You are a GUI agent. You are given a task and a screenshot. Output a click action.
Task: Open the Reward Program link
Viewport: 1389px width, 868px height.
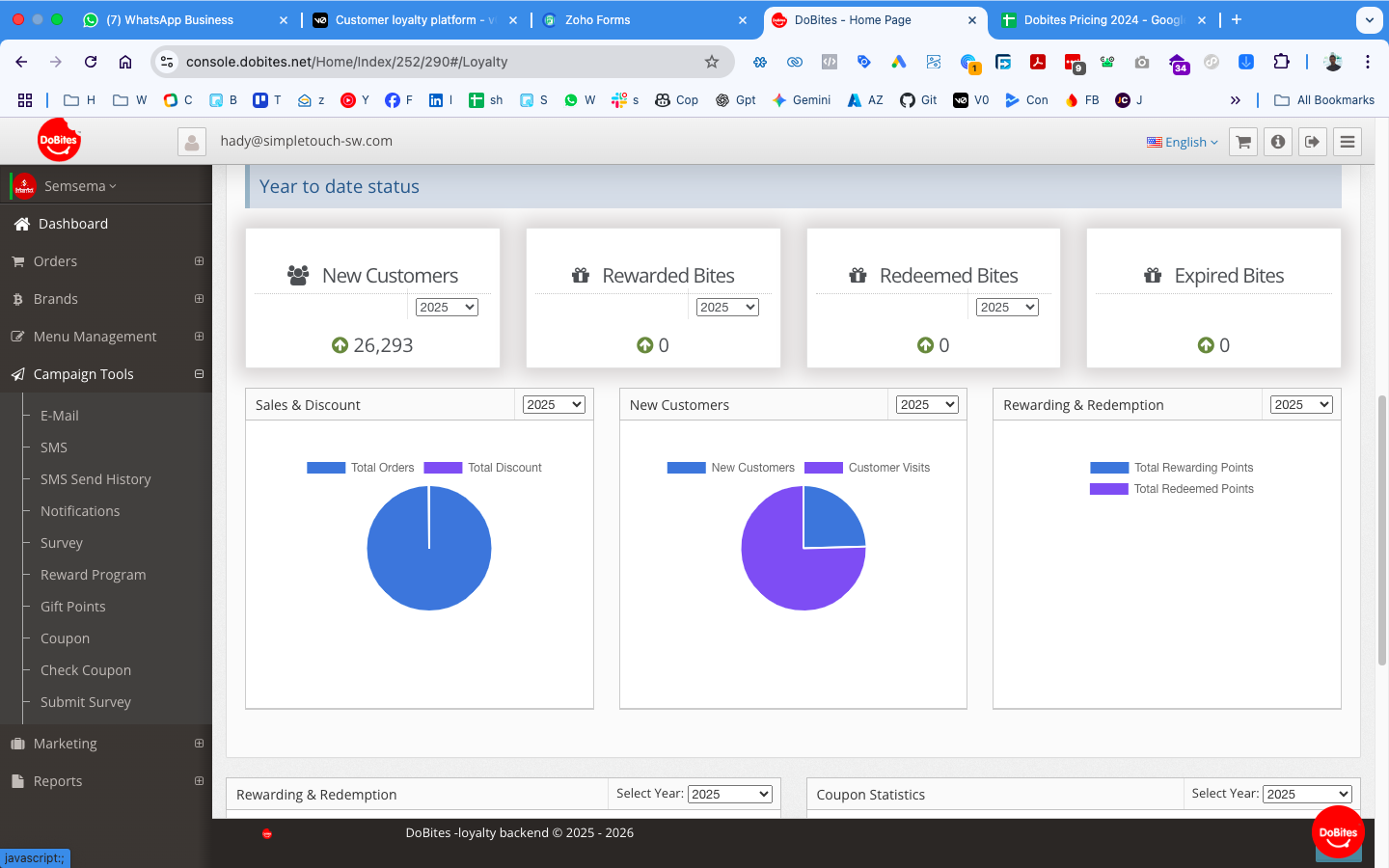93,575
